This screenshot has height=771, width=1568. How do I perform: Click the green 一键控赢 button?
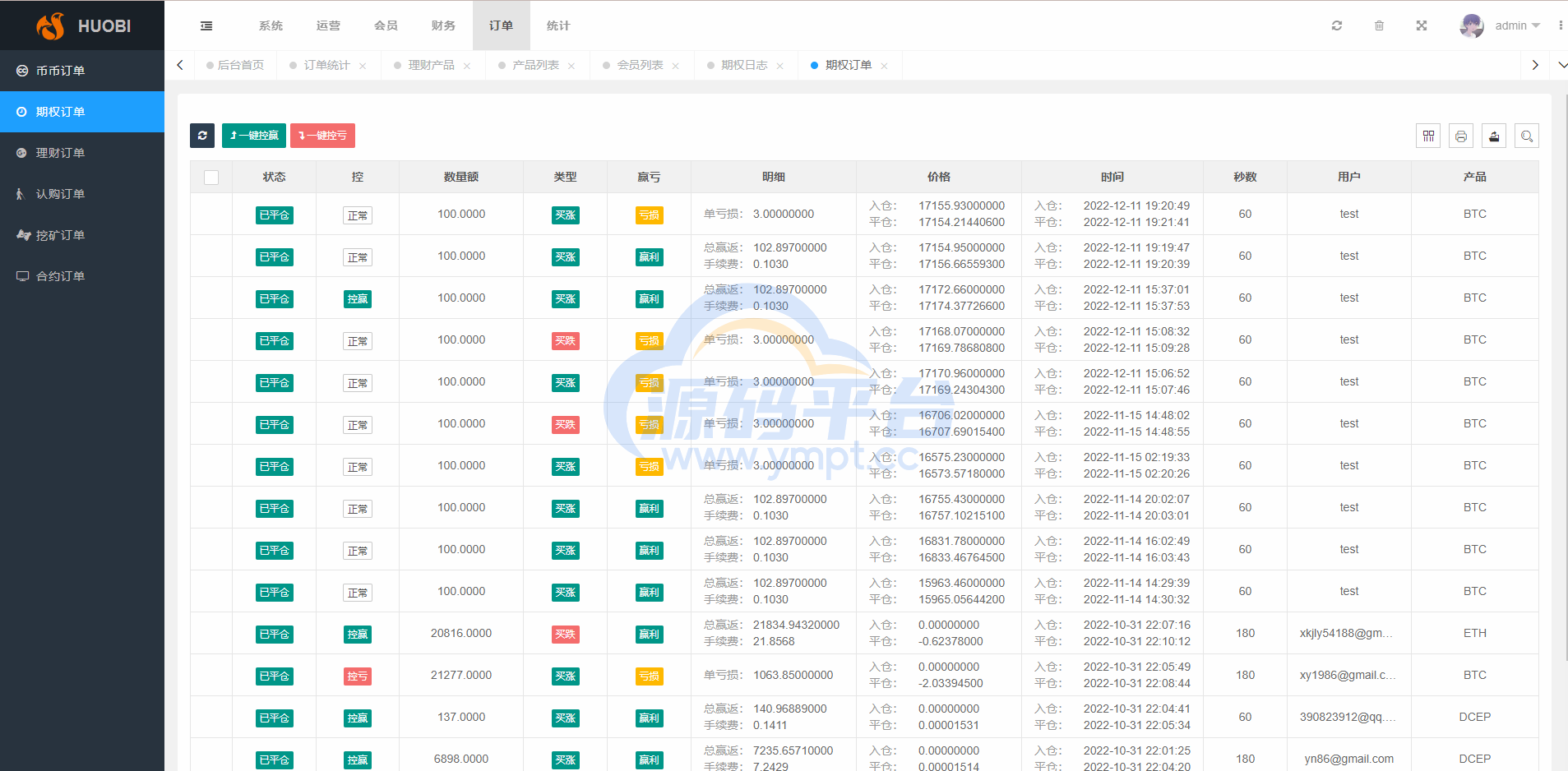pos(254,136)
